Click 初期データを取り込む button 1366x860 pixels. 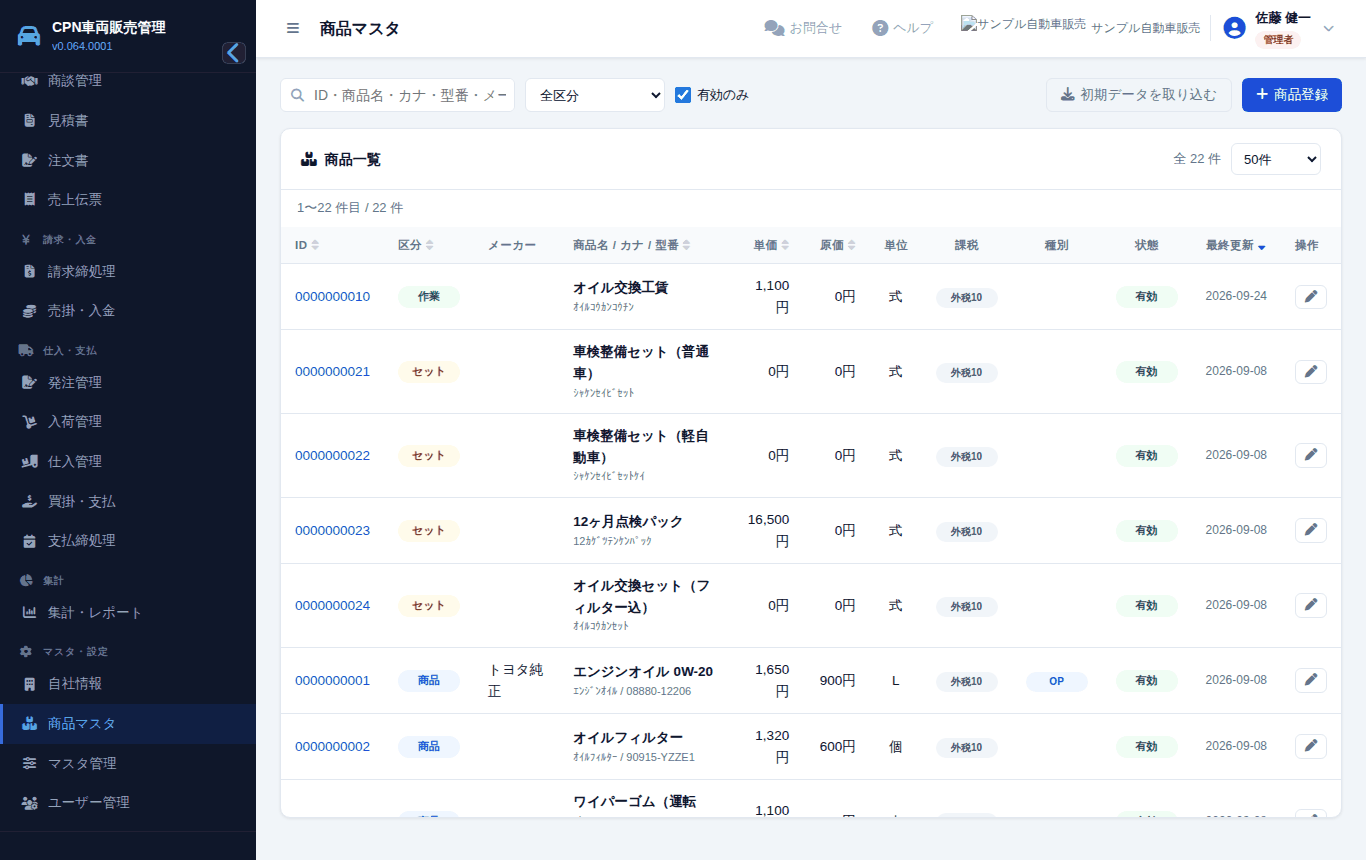(x=1139, y=95)
